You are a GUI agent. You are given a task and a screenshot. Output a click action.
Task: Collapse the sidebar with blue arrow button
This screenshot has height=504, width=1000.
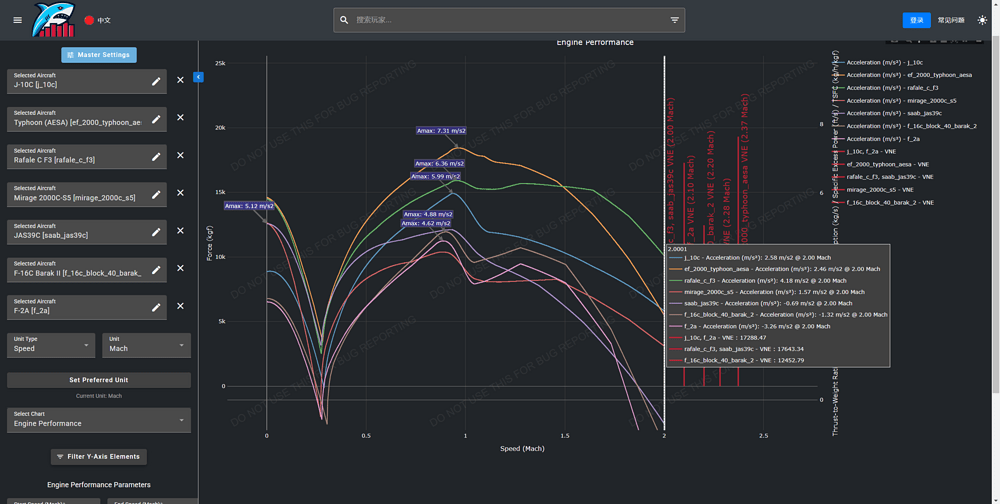click(198, 77)
